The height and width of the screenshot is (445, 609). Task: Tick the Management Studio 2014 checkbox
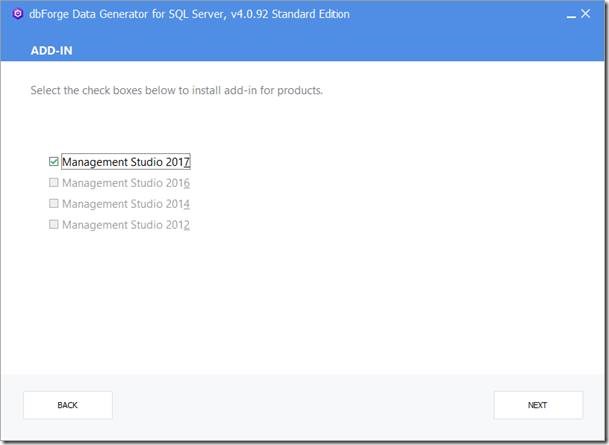click(54, 203)
